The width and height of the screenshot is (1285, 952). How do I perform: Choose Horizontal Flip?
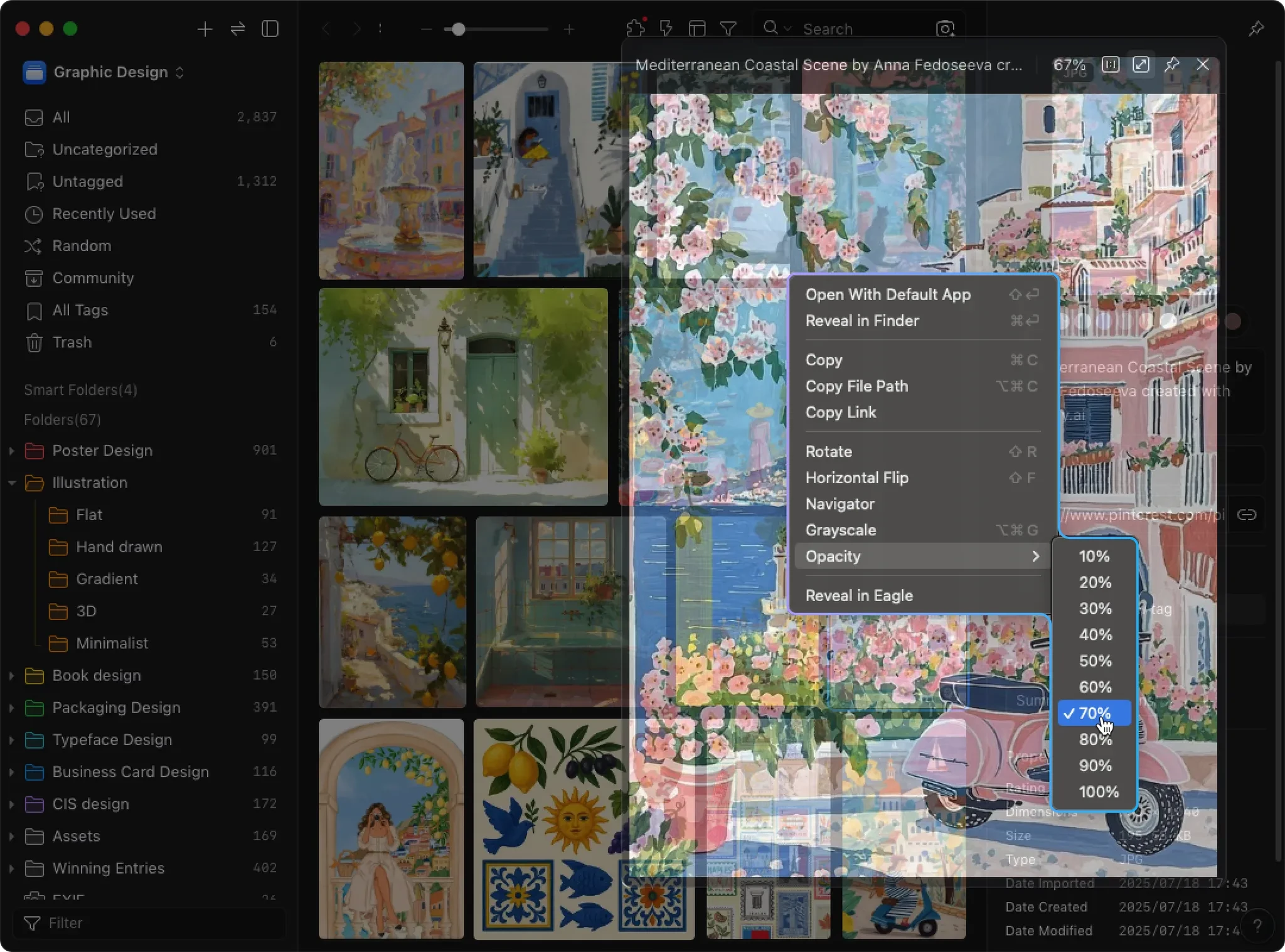click(x=922, y=478)
